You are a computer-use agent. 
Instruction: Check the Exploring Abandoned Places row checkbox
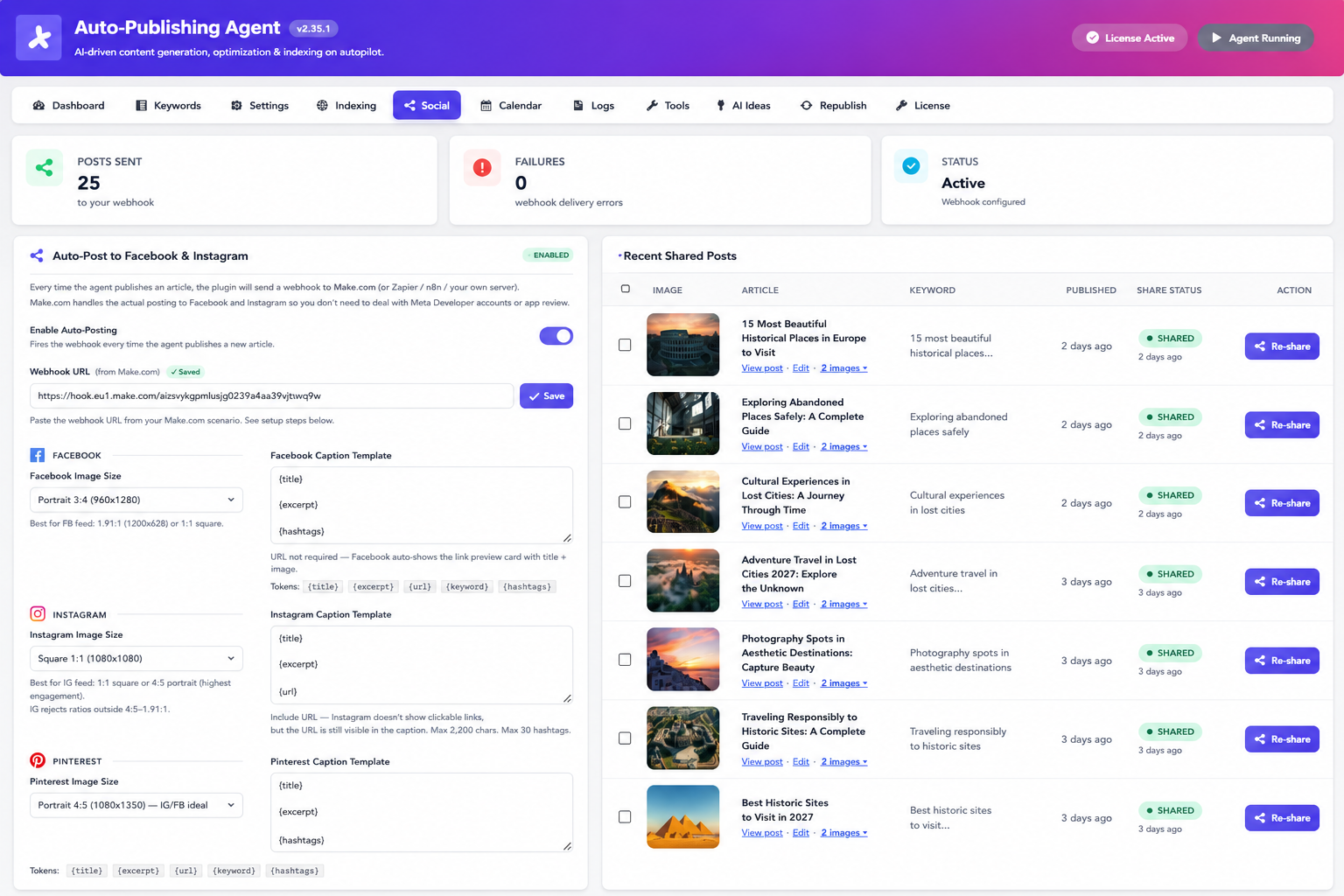coord(625,423)
